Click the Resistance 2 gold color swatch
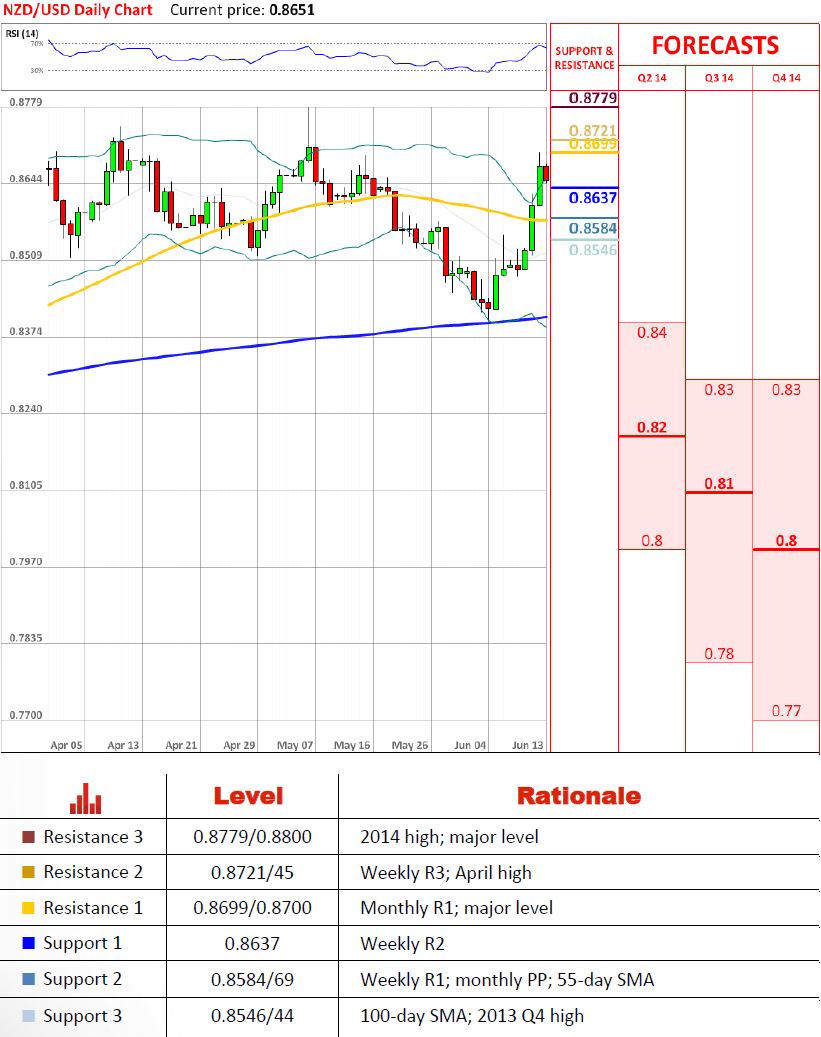 point(28,872)
